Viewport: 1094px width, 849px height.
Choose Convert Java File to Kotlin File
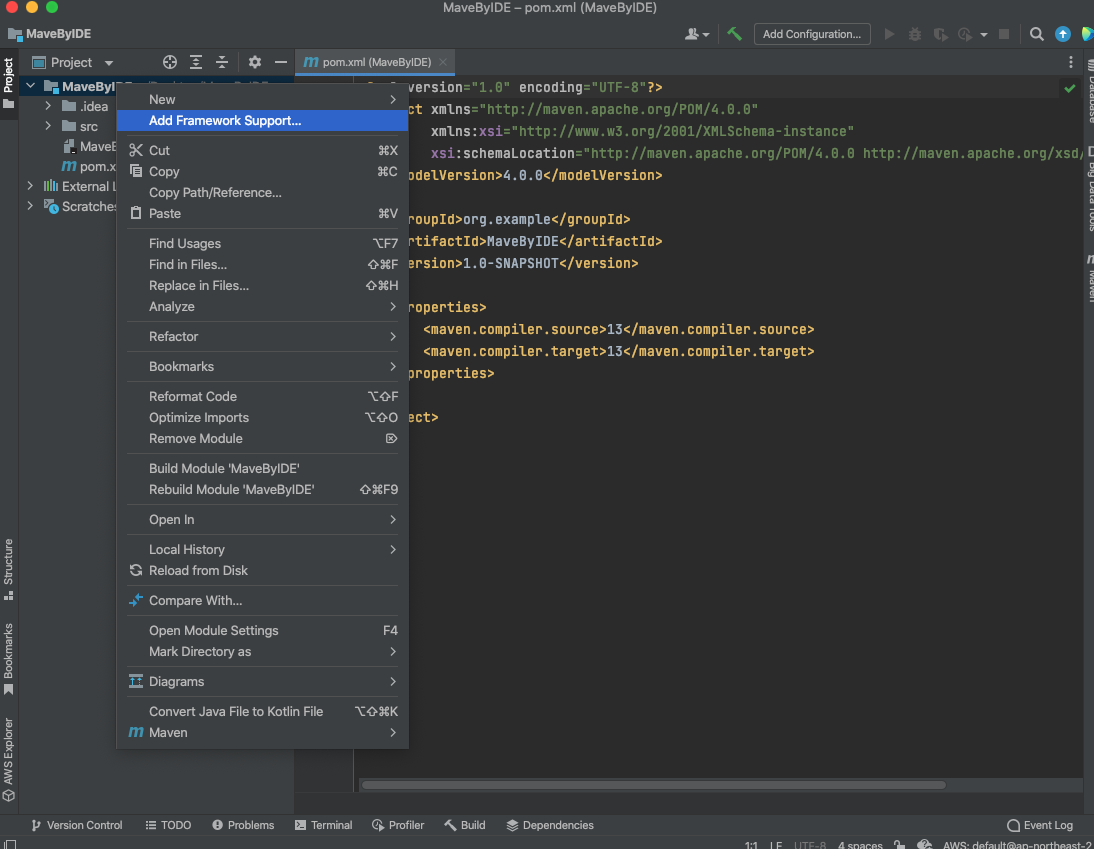pos(262,712)
